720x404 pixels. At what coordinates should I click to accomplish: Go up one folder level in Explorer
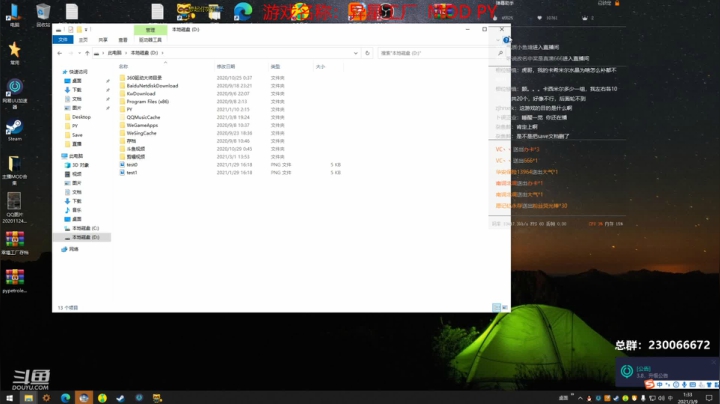[x=87, y=53]
